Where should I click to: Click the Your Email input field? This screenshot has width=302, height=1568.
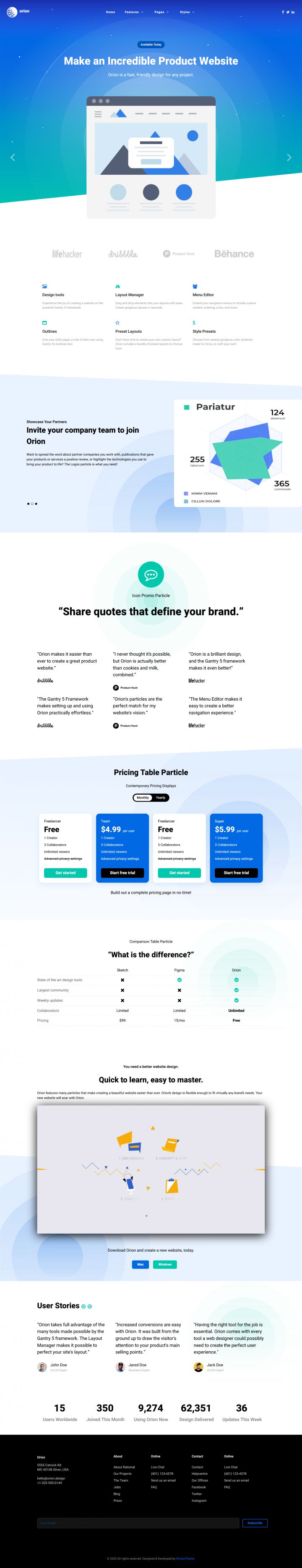138,1523
